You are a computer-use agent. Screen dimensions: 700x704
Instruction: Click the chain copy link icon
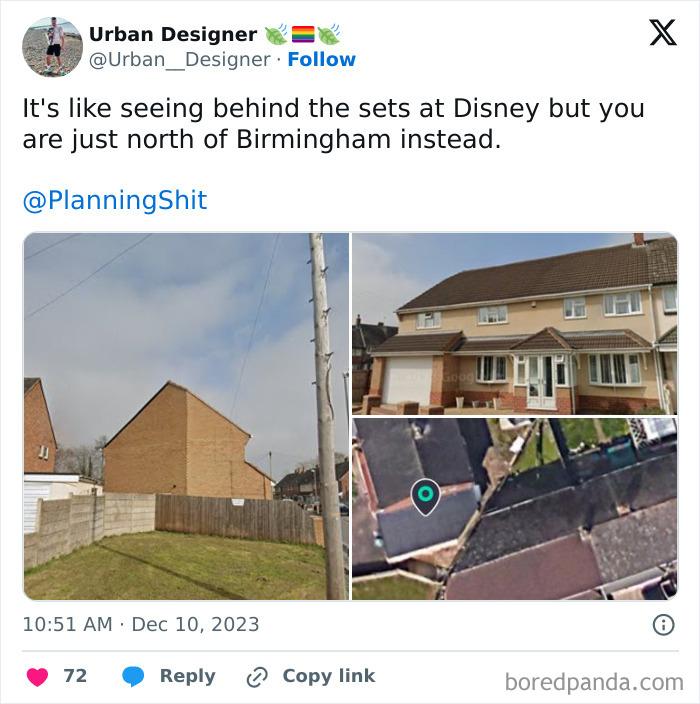[257, 677]
